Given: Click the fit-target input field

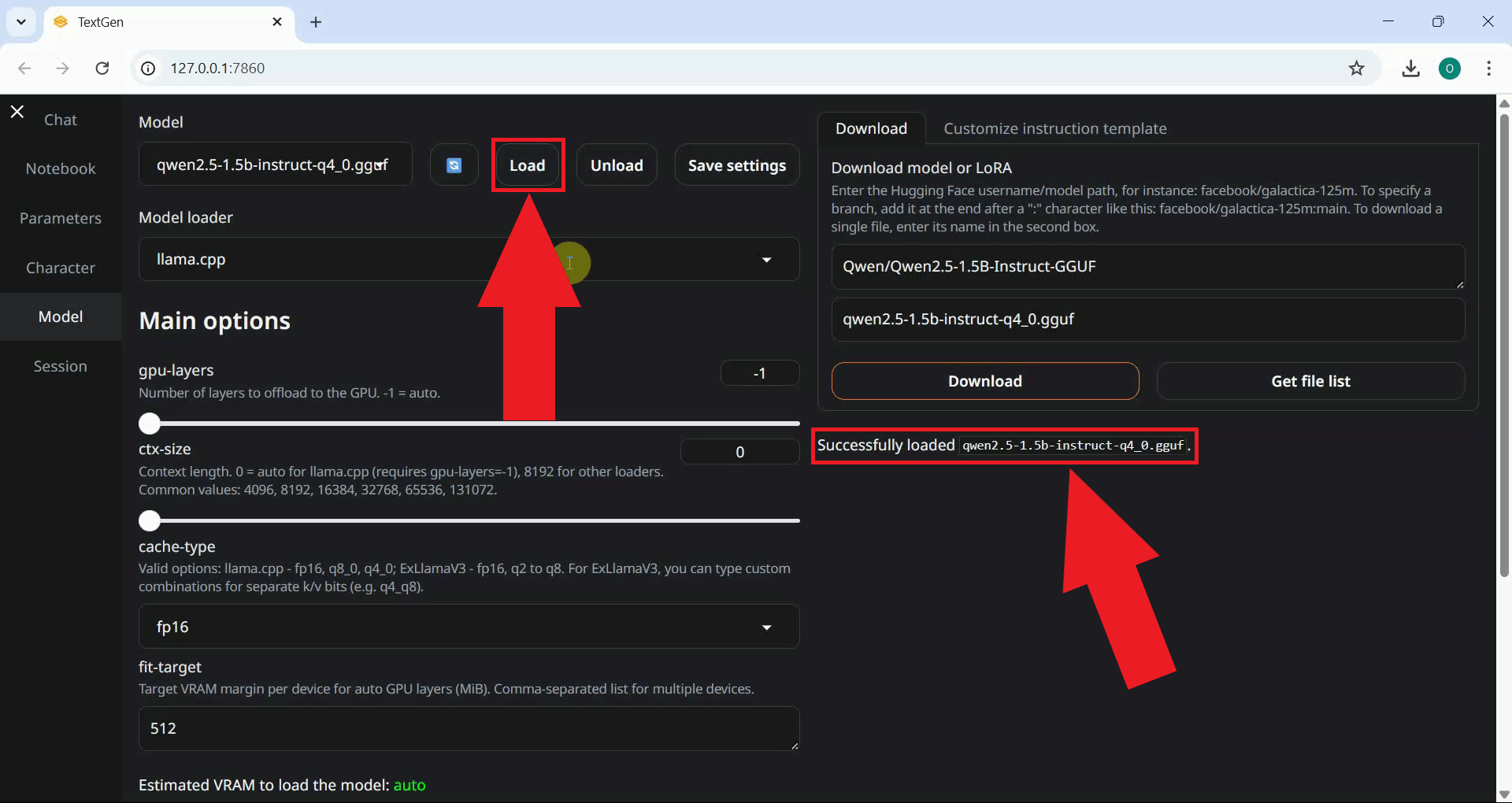Looking at the screenshot, I should tap(469, 728).
